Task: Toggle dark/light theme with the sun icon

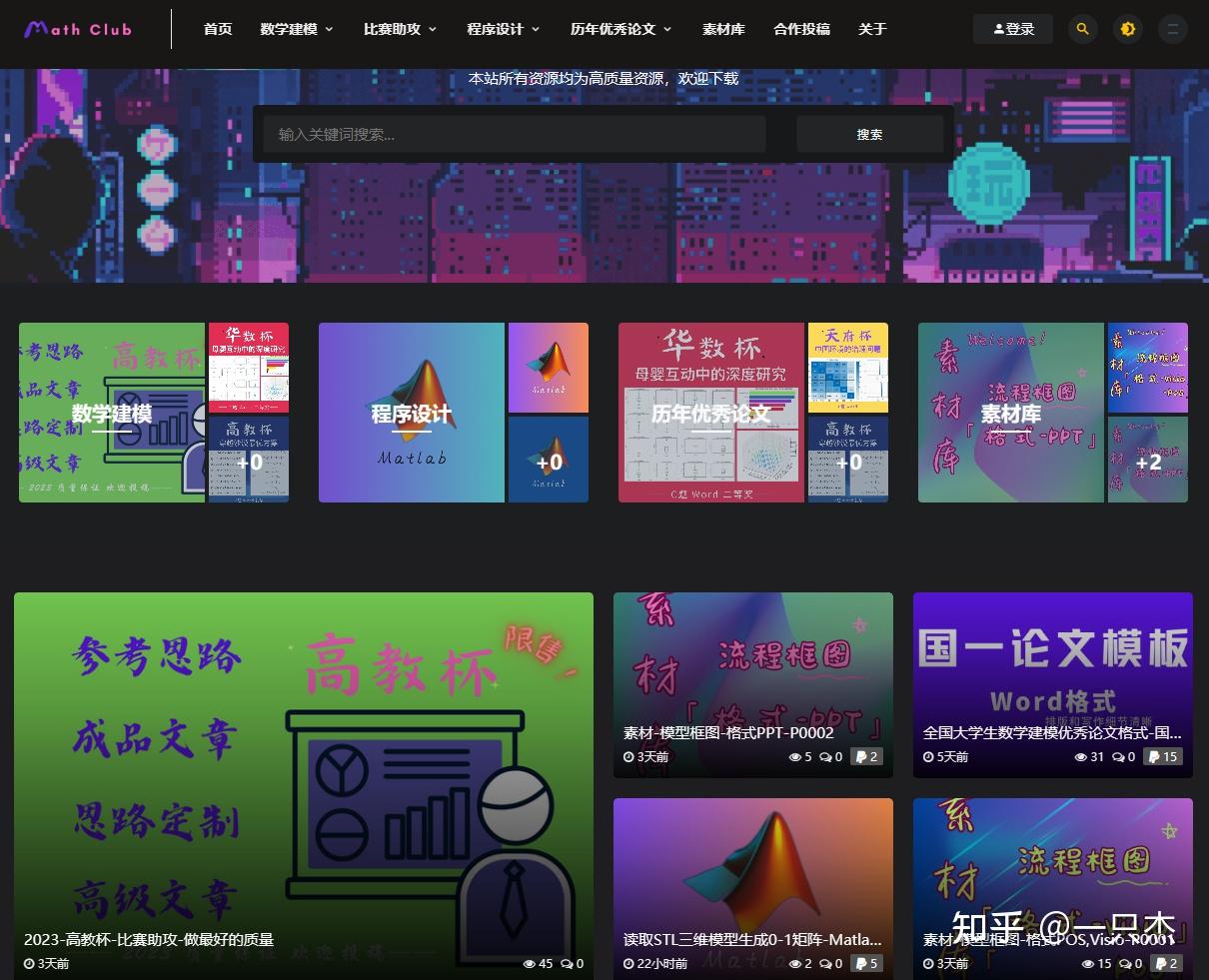Action: pos(1127,29)
